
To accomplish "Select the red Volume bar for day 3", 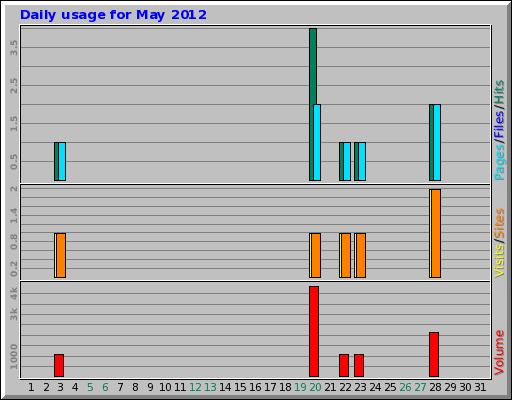I will point(59,366).
